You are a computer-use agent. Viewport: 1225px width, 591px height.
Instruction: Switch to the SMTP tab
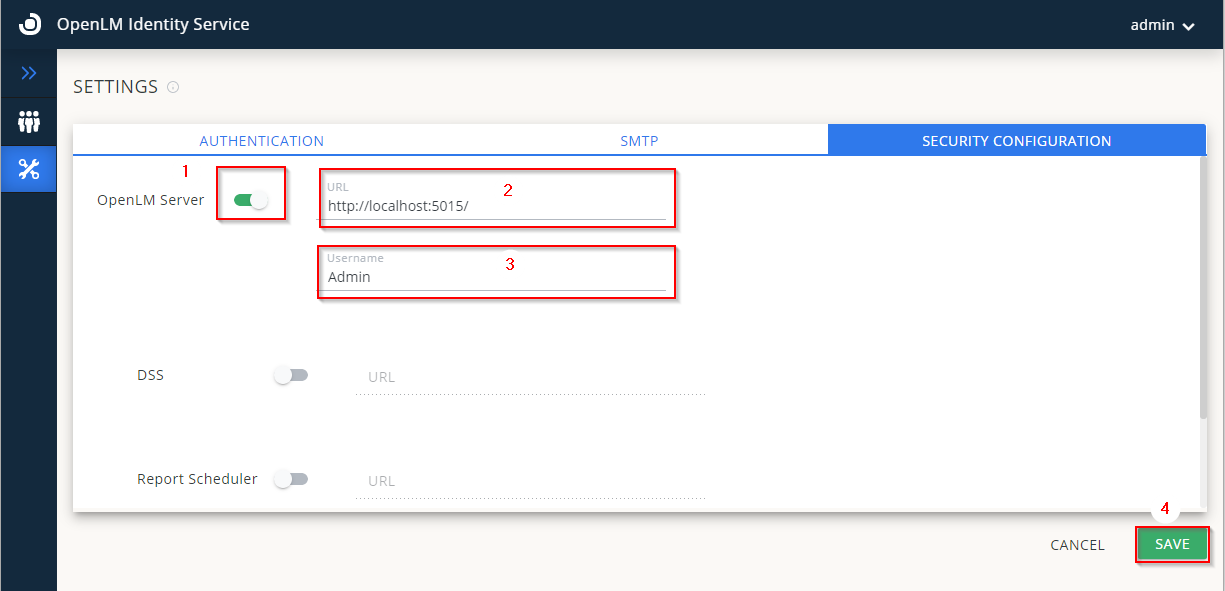(x=639, y=141)
